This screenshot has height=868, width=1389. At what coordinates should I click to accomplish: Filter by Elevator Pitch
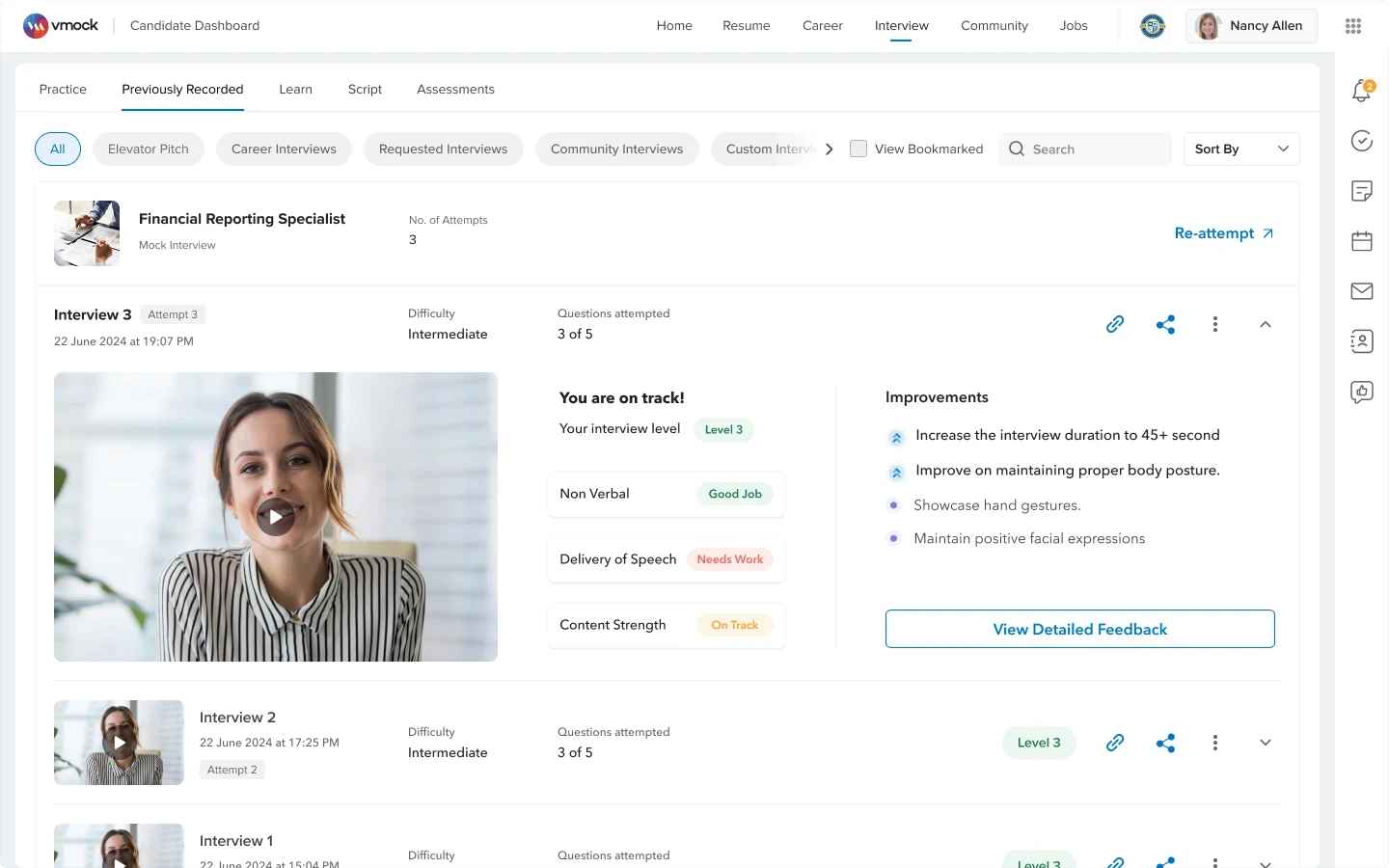click(149, 149)
